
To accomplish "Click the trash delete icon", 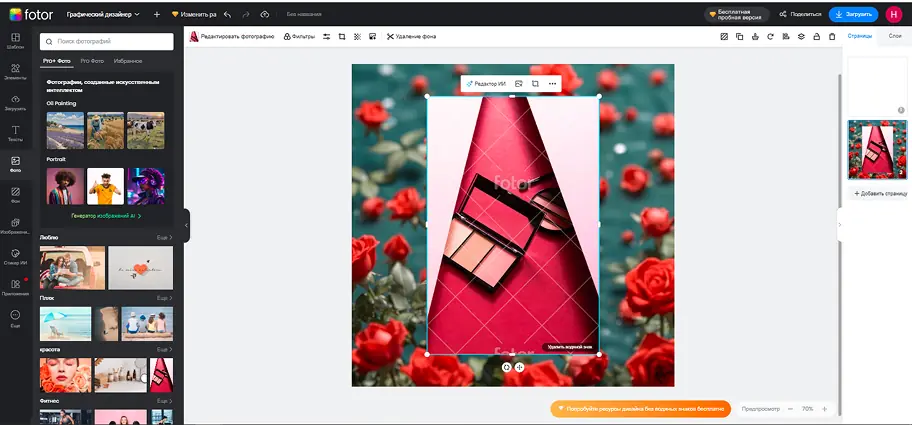I will [x=832, y=37].
